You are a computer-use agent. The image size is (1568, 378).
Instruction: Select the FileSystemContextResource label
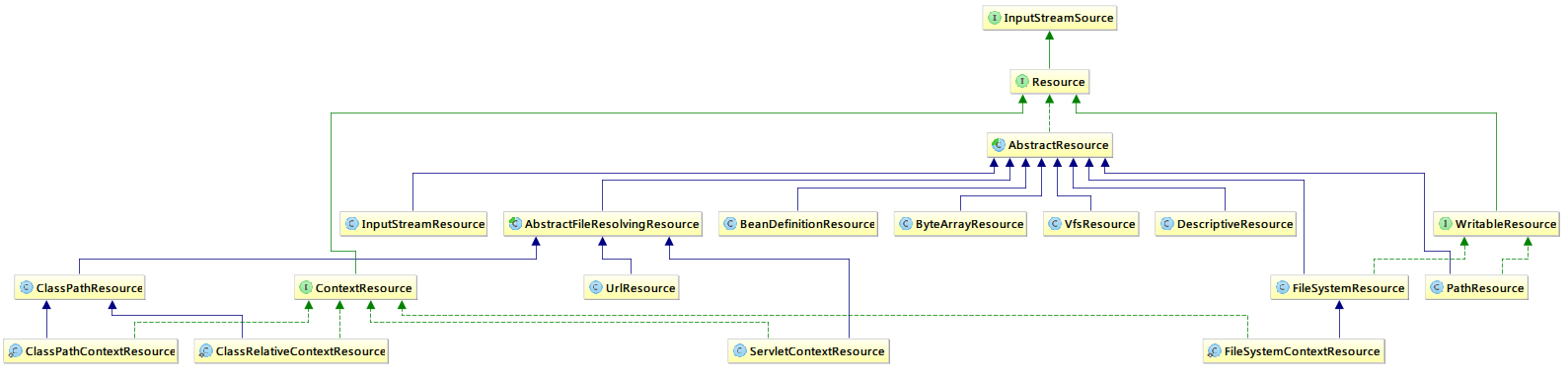[1302, 351]
